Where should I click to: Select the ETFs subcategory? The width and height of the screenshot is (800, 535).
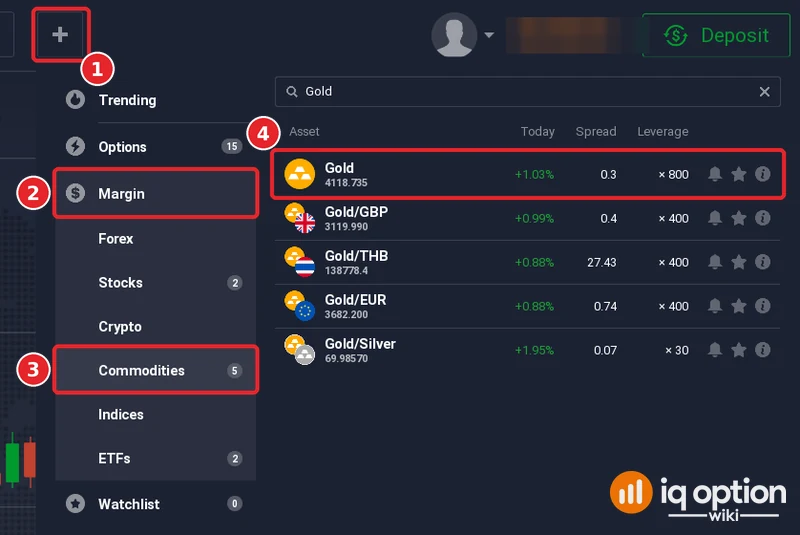[x=156, y=458]
